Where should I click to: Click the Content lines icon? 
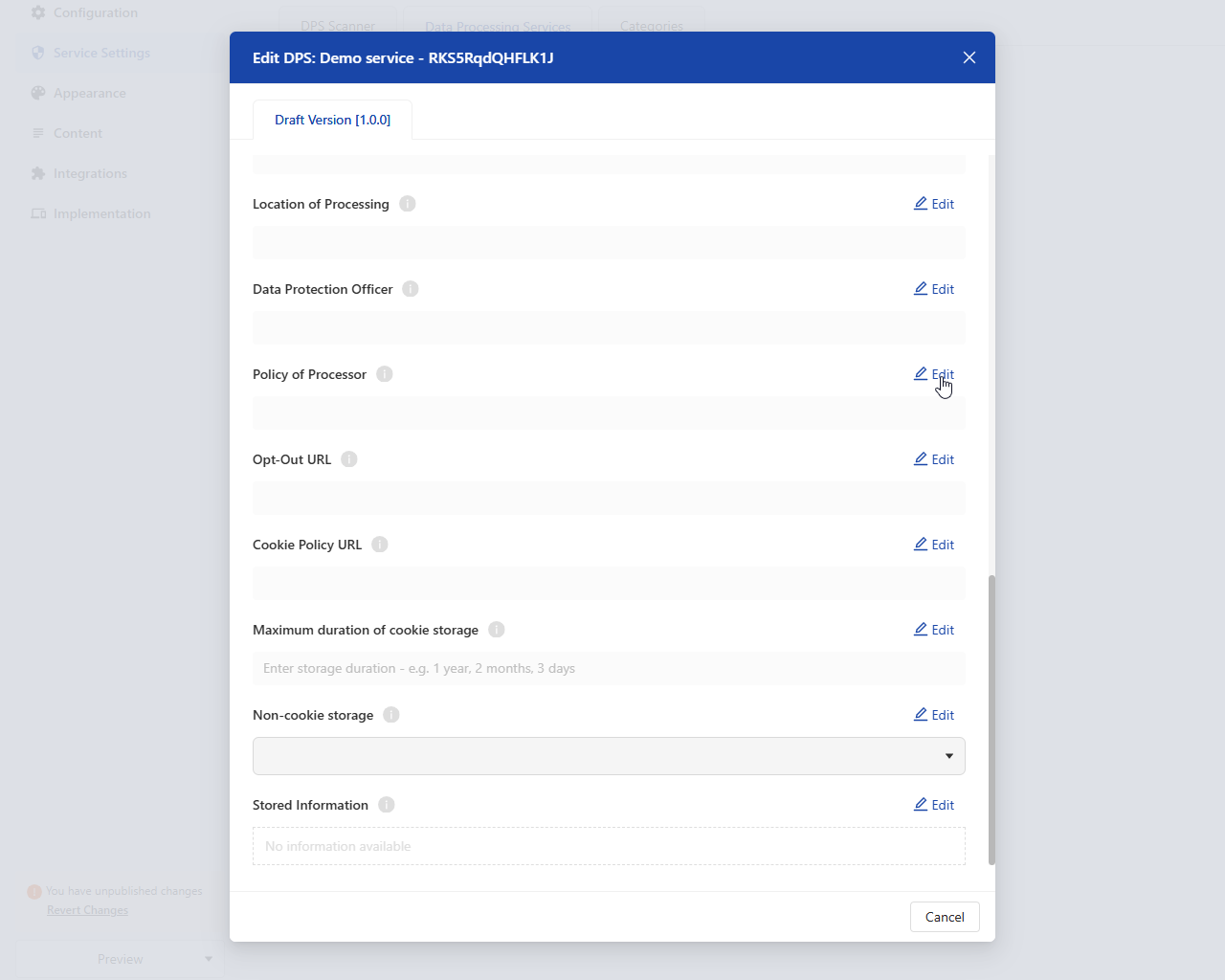38,133
